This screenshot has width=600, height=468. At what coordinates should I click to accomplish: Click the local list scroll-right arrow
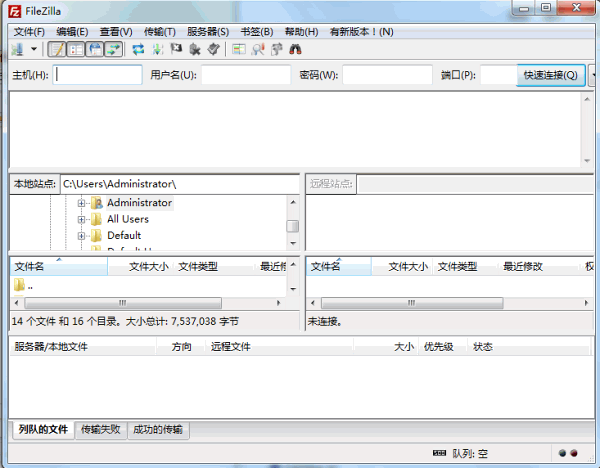pos(279,303)
